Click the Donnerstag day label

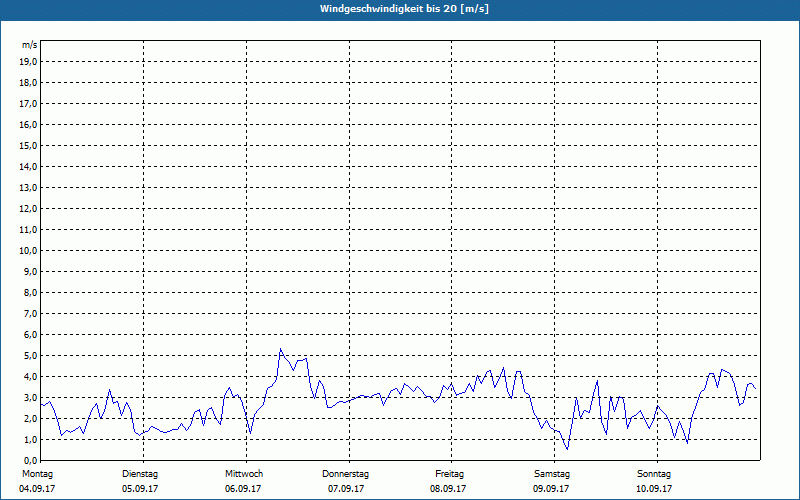345,474
